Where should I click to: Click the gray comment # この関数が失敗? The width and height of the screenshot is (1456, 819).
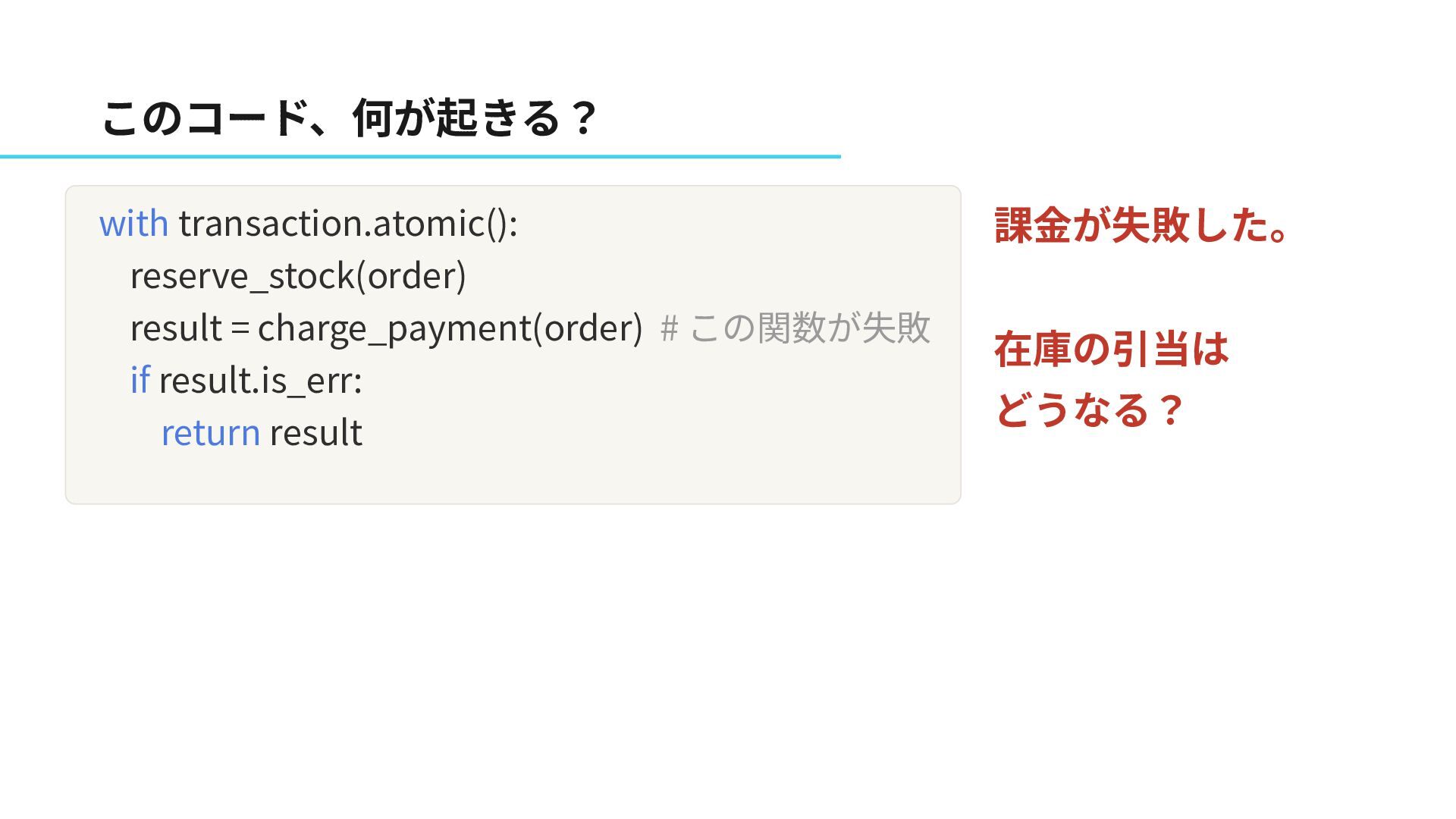[795, 328]
